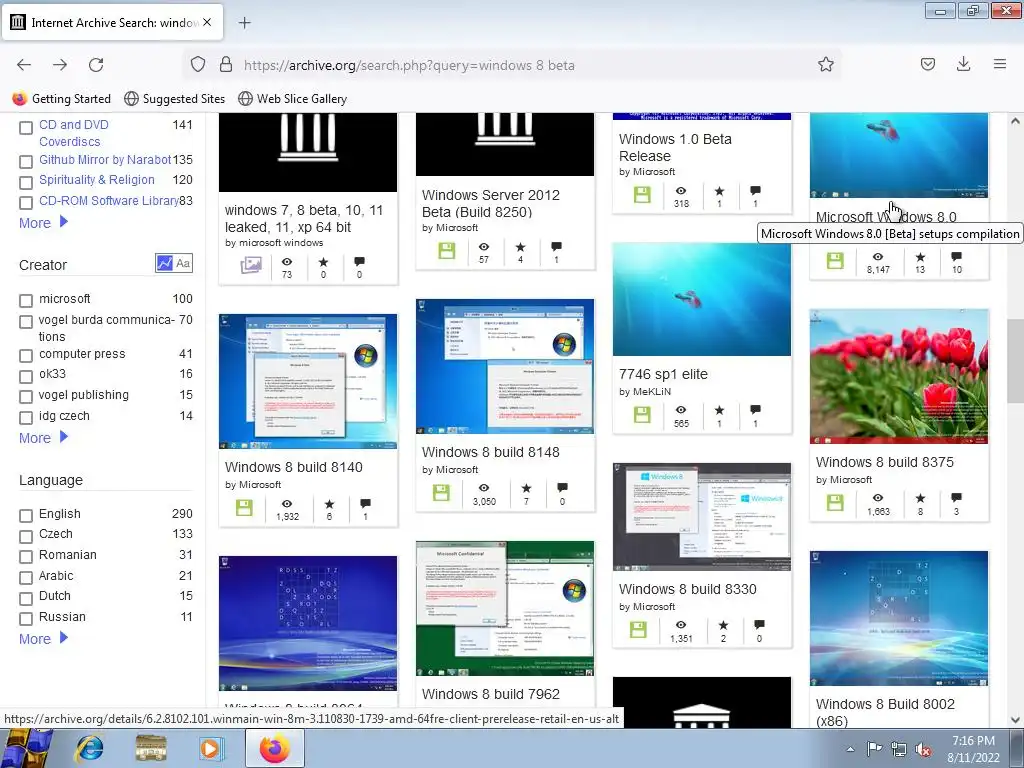
Task: Open 7746 sp1 elite fish thumbnail
Action: [701, 300]
